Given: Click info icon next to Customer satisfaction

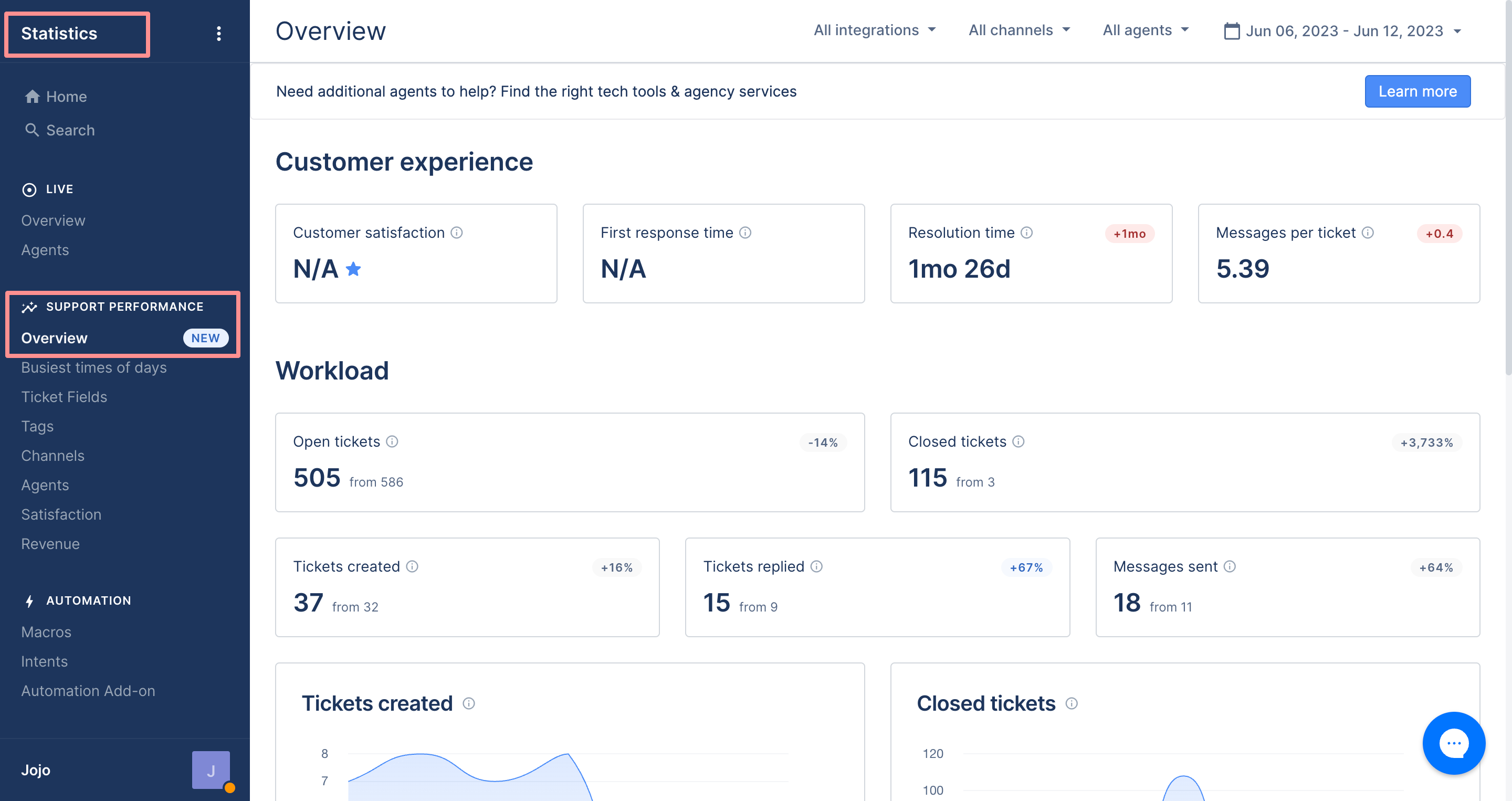Looking at the screenshot, I should (x=457, y=233).
